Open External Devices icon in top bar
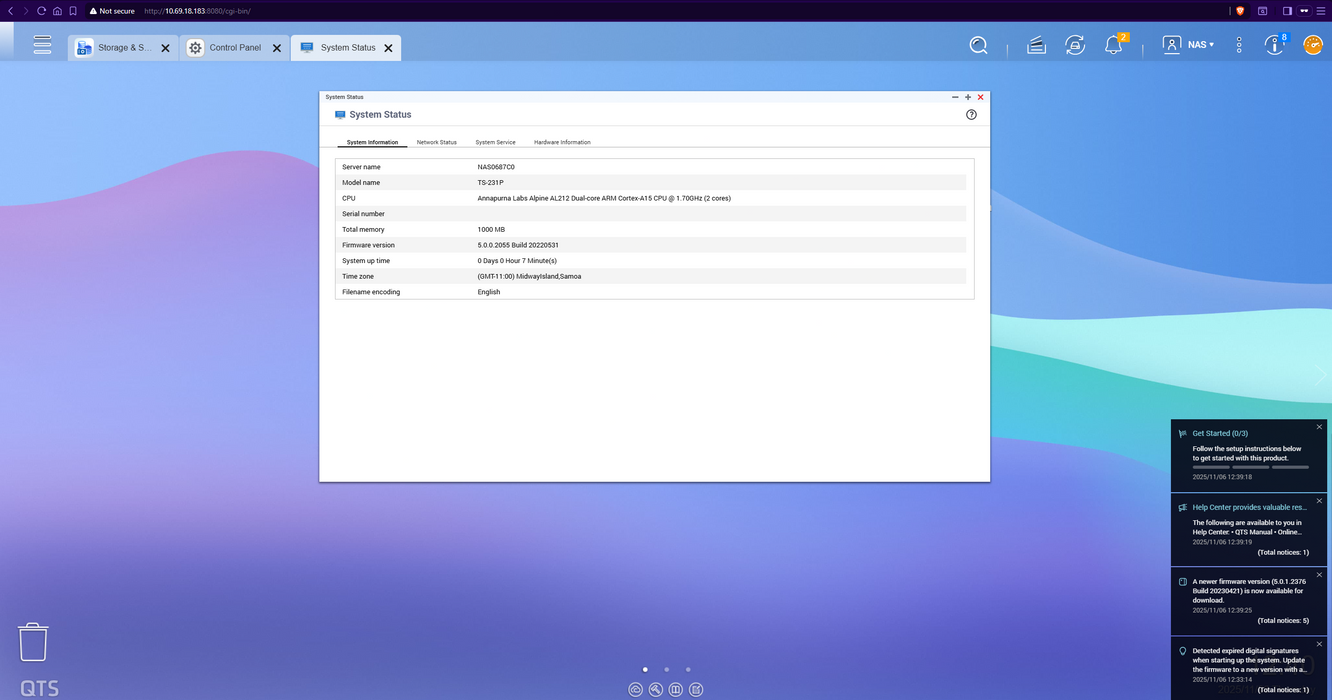The height and width of the screenshot is (700, 1332). pyautogui.click(x=1075, y=45)
